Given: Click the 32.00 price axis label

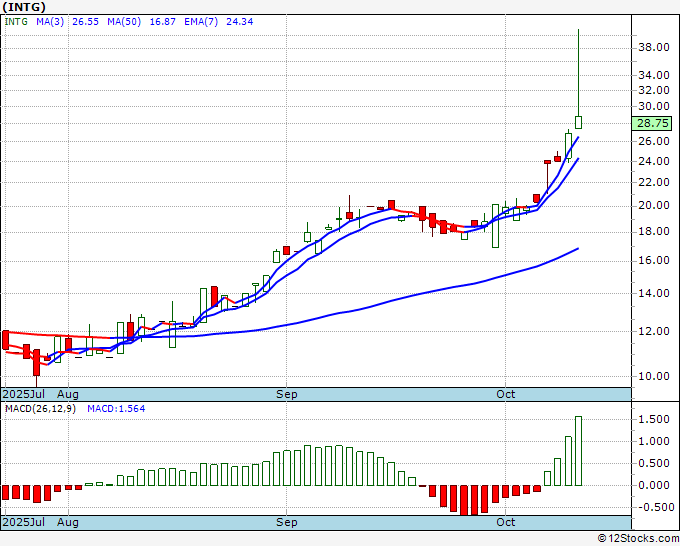Looking at the screenshot, I should pyautogui.click(x=654, y=90).
